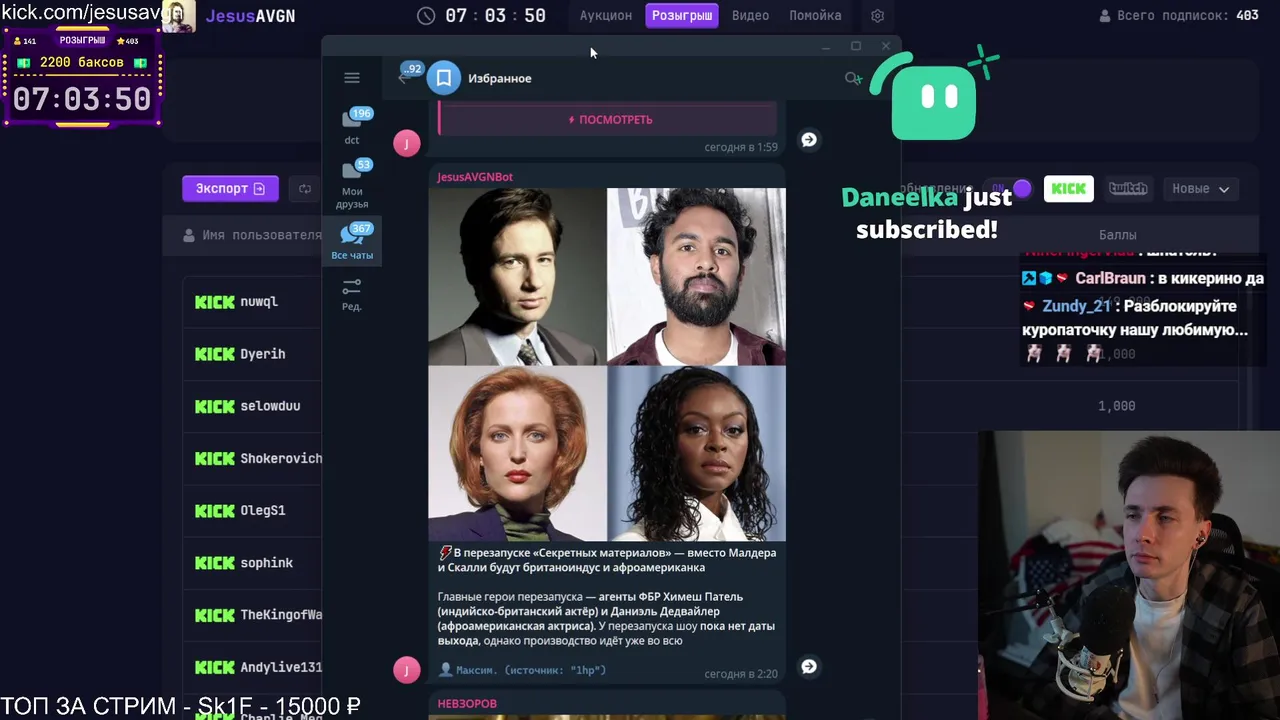Switch to the Видео tab
Screen dimensions: 1280x720
[x=750, y=16]
